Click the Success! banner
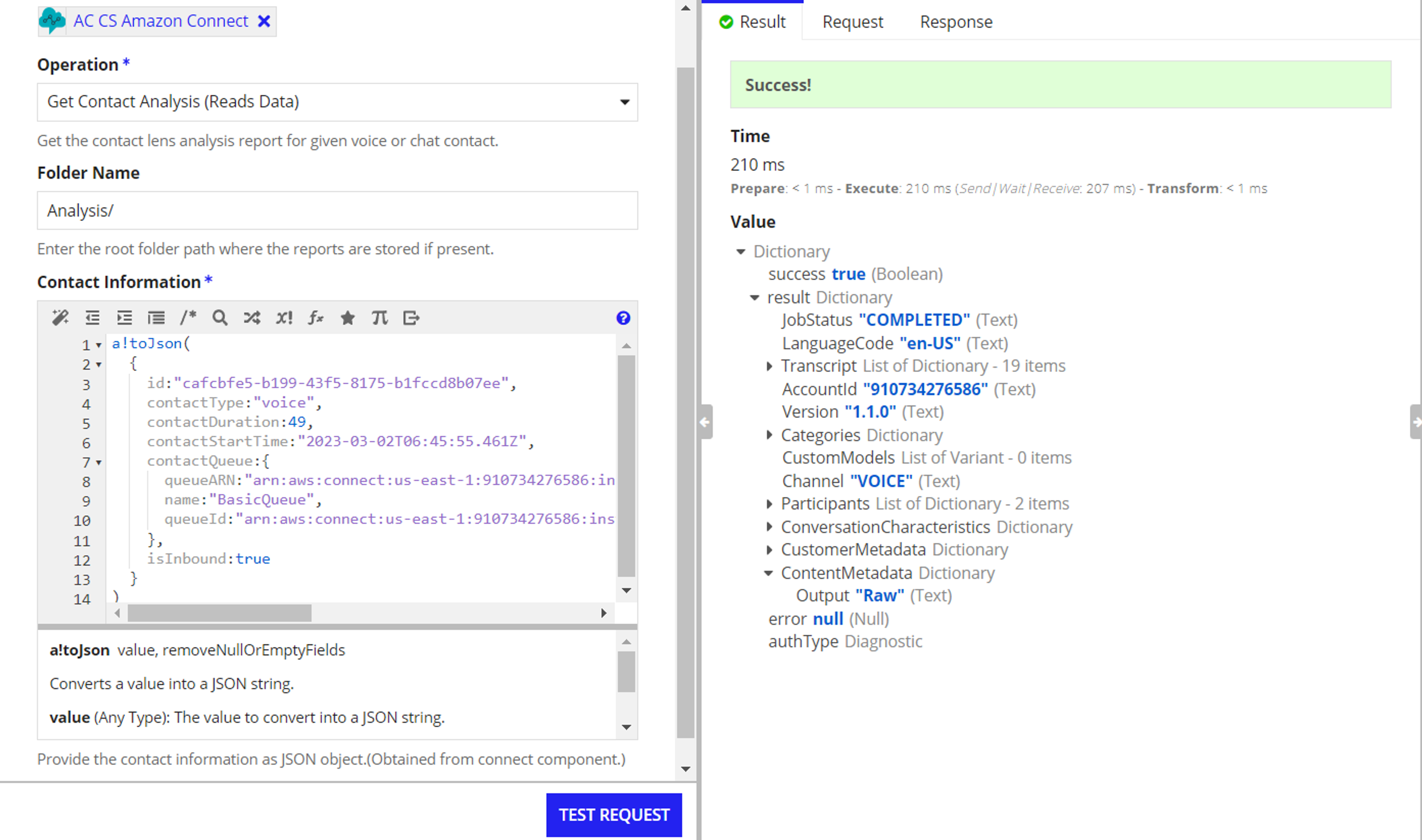Image resolution: width=1422 pixels, height=840 pixels. coord(1060,85)
